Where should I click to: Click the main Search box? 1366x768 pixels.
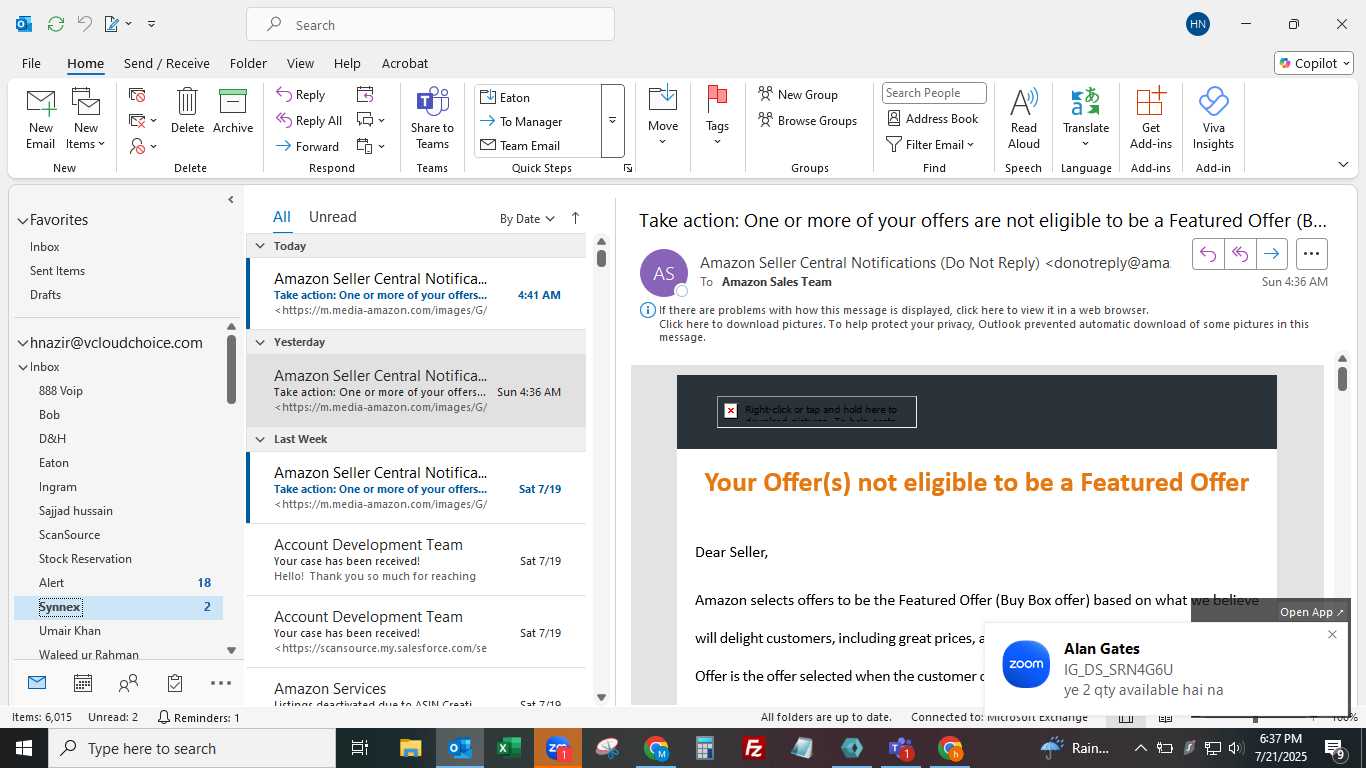(x=430, y=25)
